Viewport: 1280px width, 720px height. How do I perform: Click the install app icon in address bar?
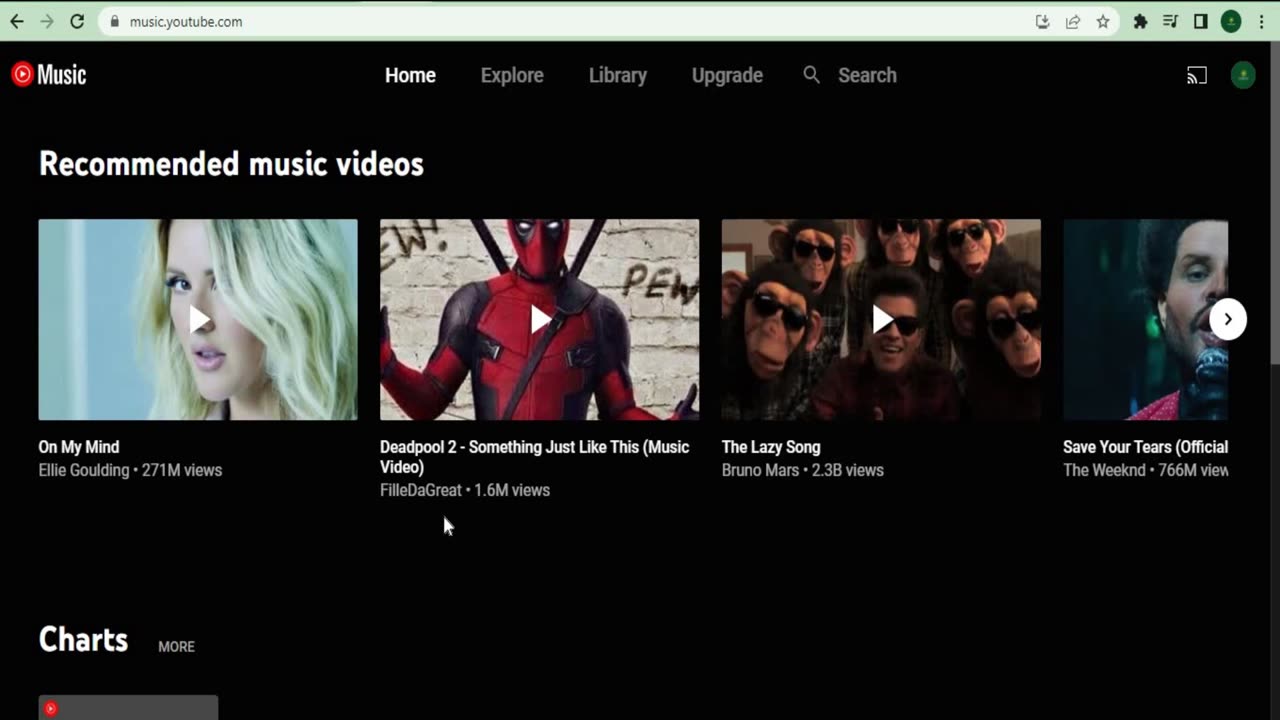pyautogui.click(x=1042, y=21)
